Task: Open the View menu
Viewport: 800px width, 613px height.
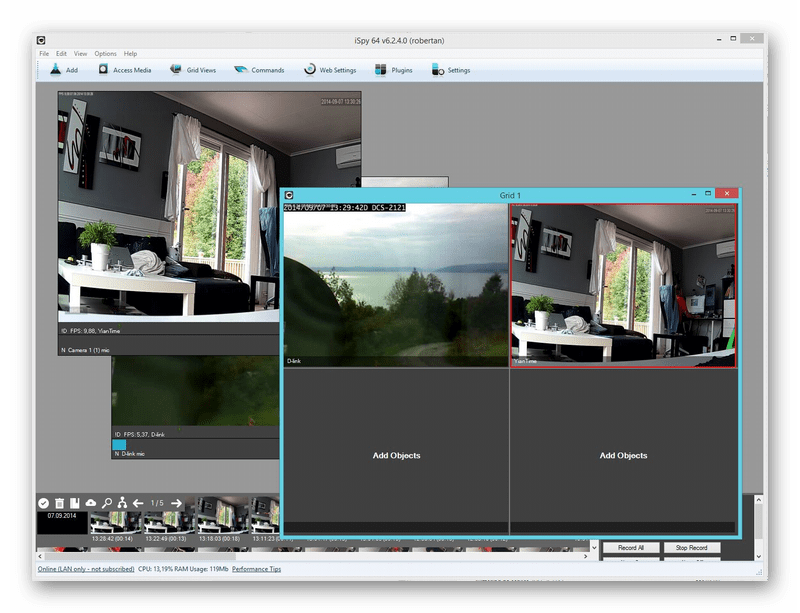Action: click(80, 54)
